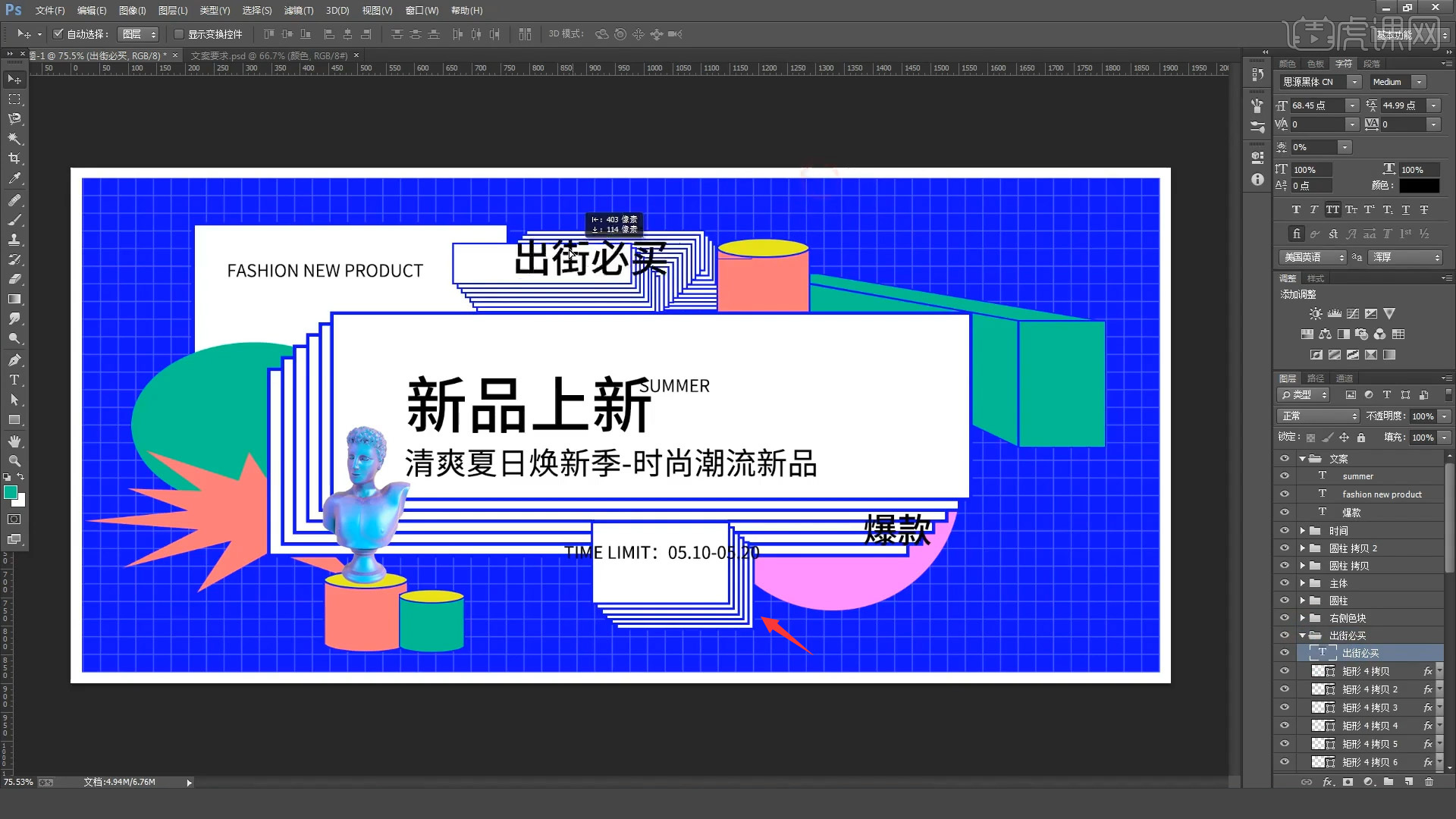1456x819 pixels.
Task: Click the fx button at the layers panel bottom
Action: coord(1328,782)
